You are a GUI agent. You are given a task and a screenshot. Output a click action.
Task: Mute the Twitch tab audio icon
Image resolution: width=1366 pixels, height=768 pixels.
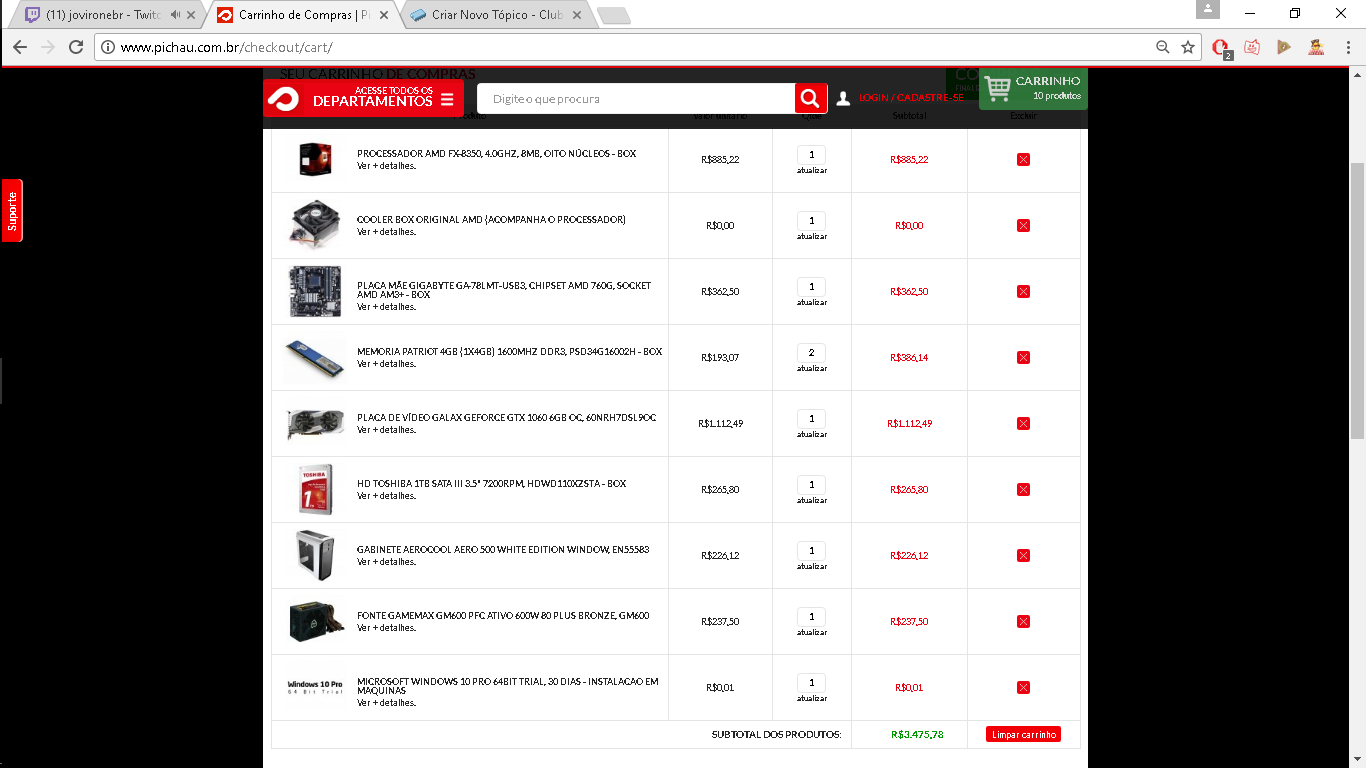176,15
